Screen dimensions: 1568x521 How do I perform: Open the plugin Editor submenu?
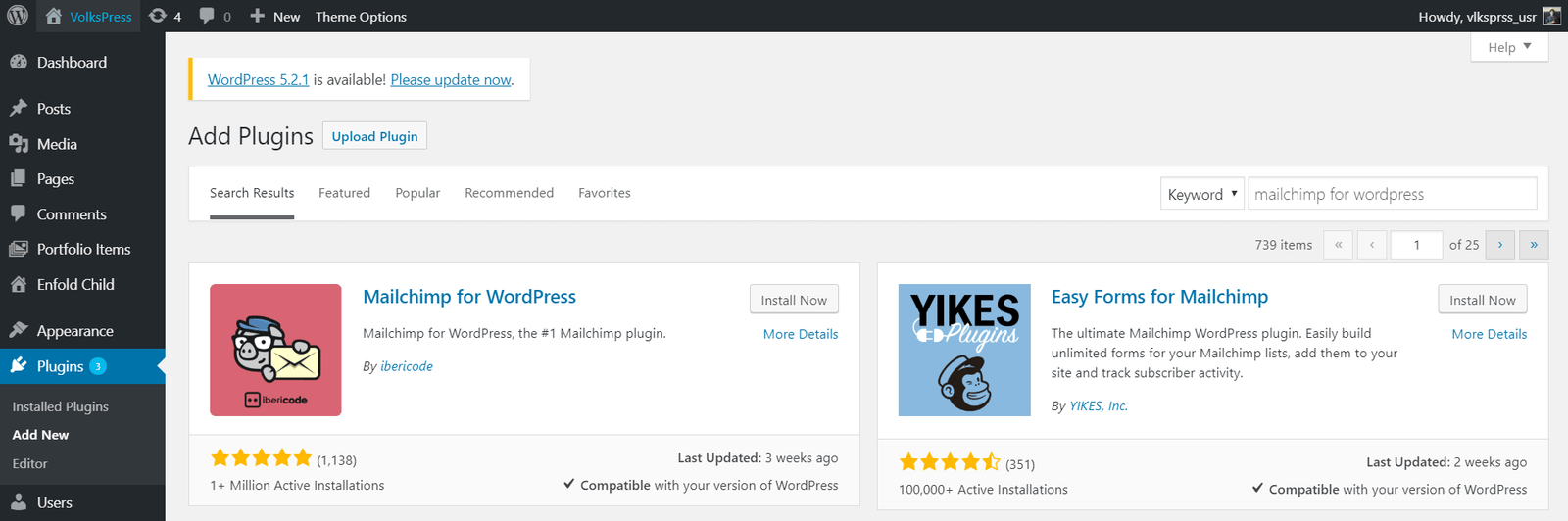29,463
